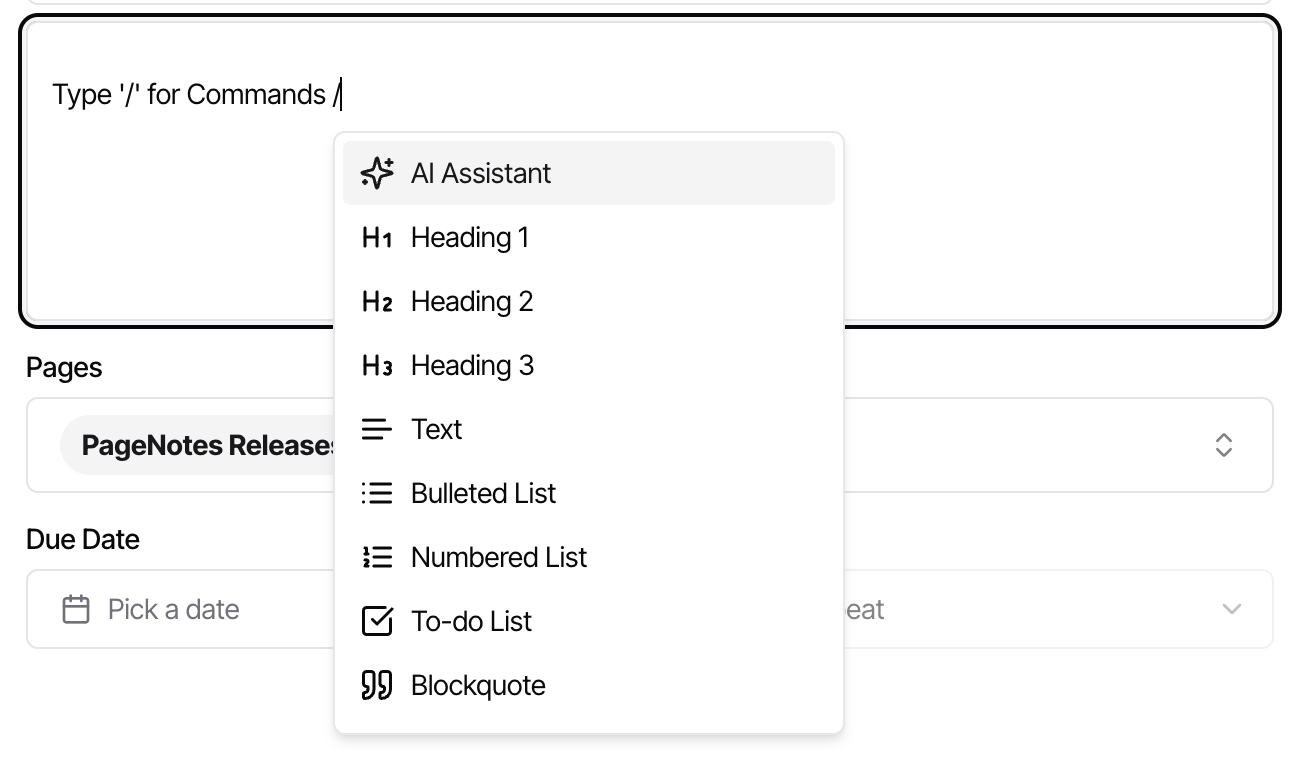1302x772 pixels.
Task: Click the Bulleted List icon
Action: tap(377, 494)
